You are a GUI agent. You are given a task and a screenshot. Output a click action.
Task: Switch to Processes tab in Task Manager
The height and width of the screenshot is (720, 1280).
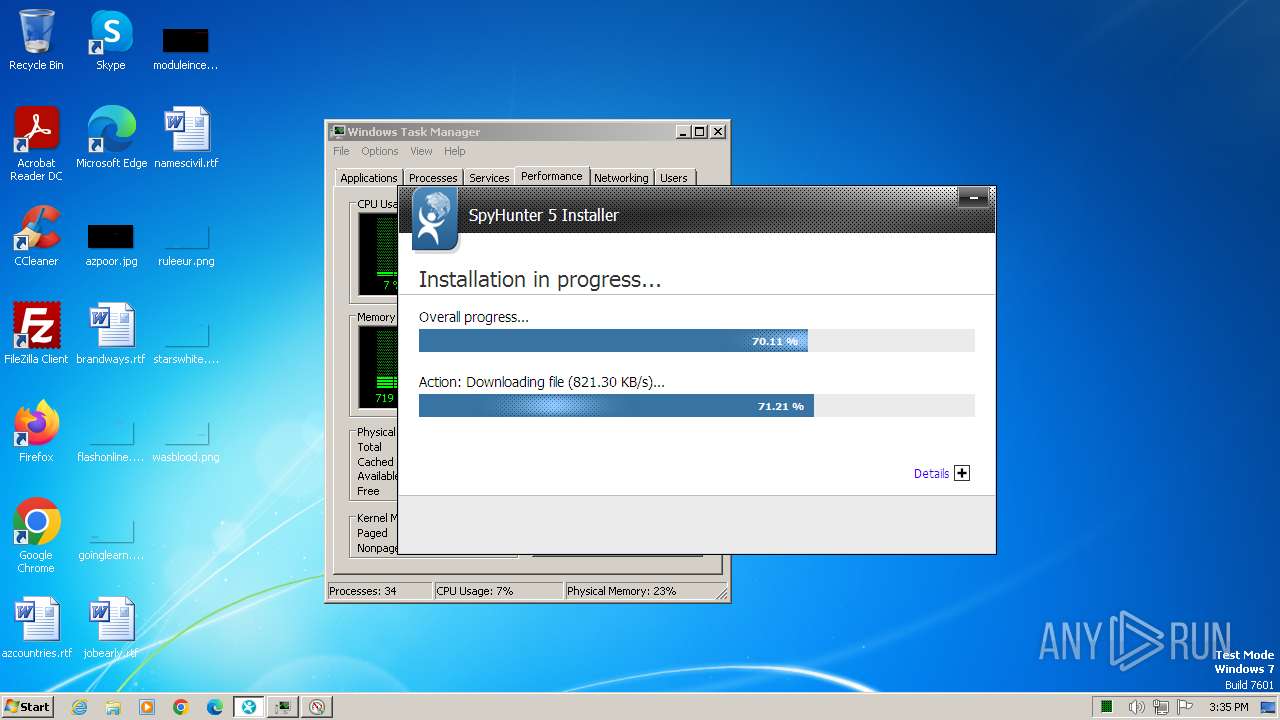coord(433,178)
